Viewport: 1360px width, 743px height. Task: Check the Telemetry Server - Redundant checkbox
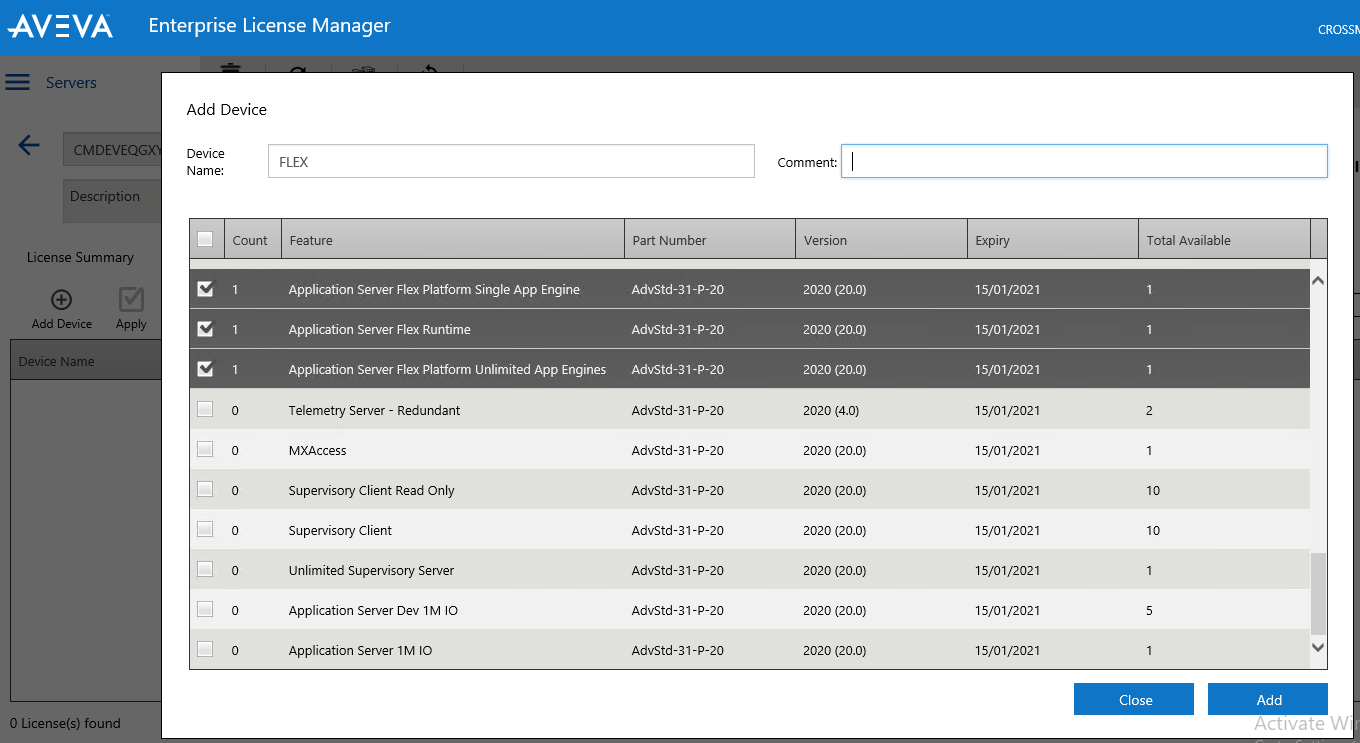[x=205, y=409]
